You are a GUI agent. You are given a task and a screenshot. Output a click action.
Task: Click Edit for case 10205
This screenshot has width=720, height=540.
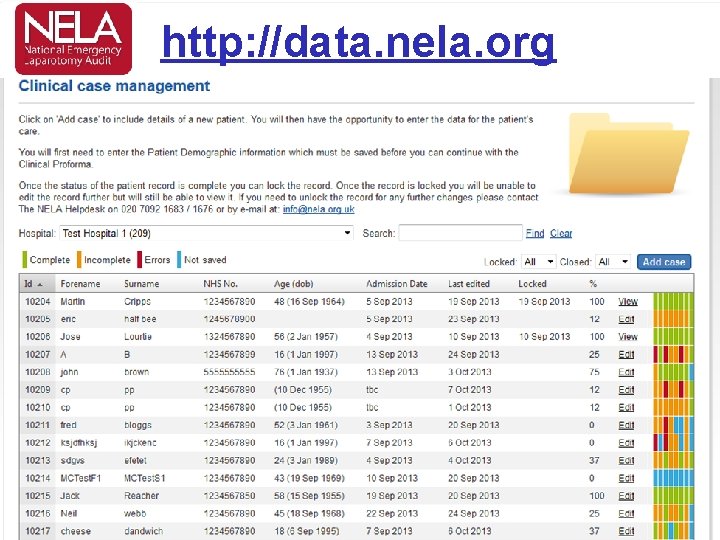626,319
